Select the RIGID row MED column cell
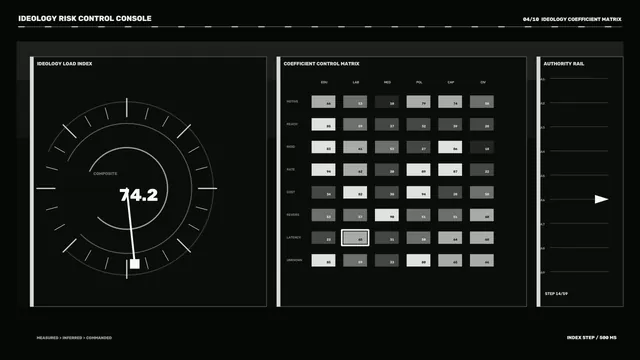 (x=387, y=147)
